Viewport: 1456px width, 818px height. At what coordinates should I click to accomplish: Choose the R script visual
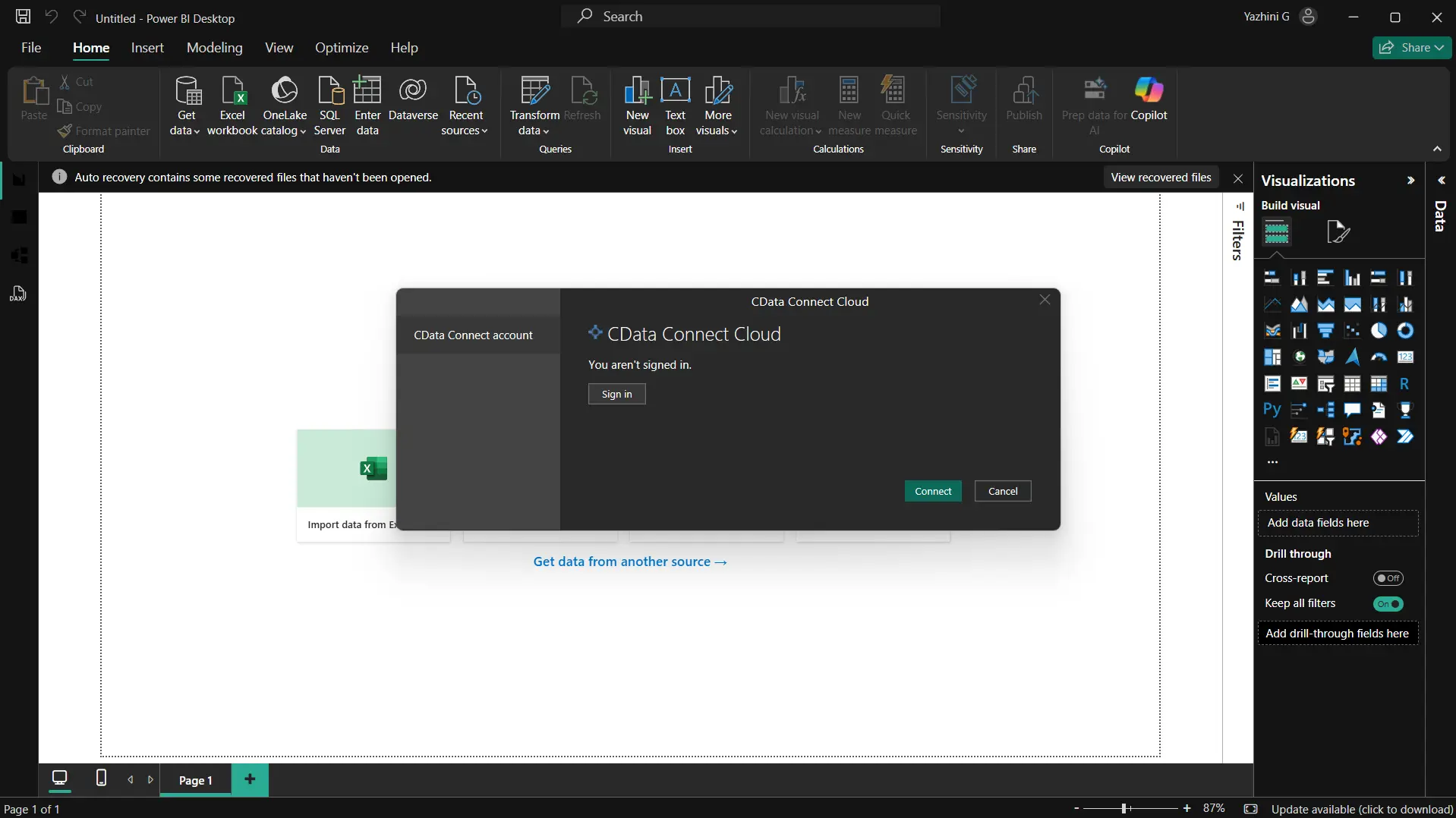1404,383
